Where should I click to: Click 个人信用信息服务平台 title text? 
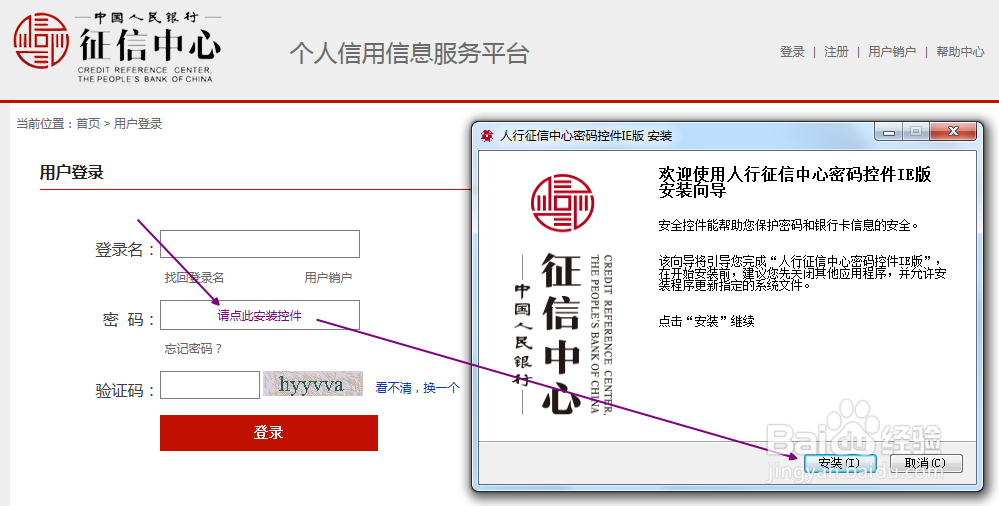click(x=410, y=53)
